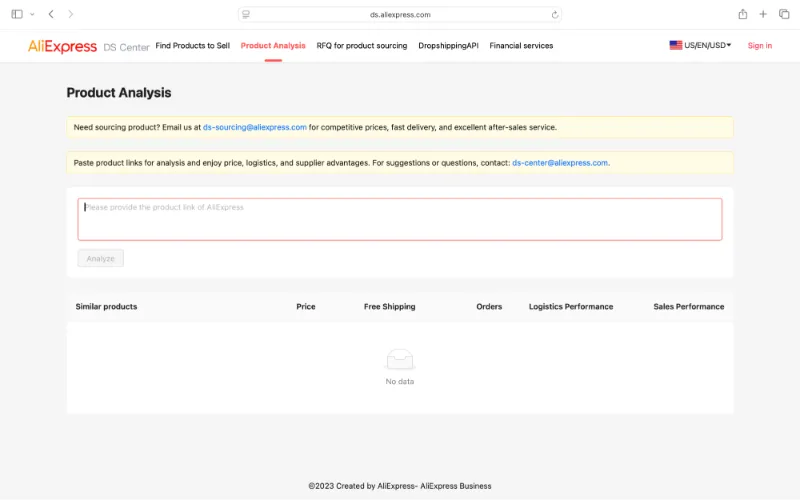
Task: Open the Safari share icon
Action: click(x=743, y=14)
